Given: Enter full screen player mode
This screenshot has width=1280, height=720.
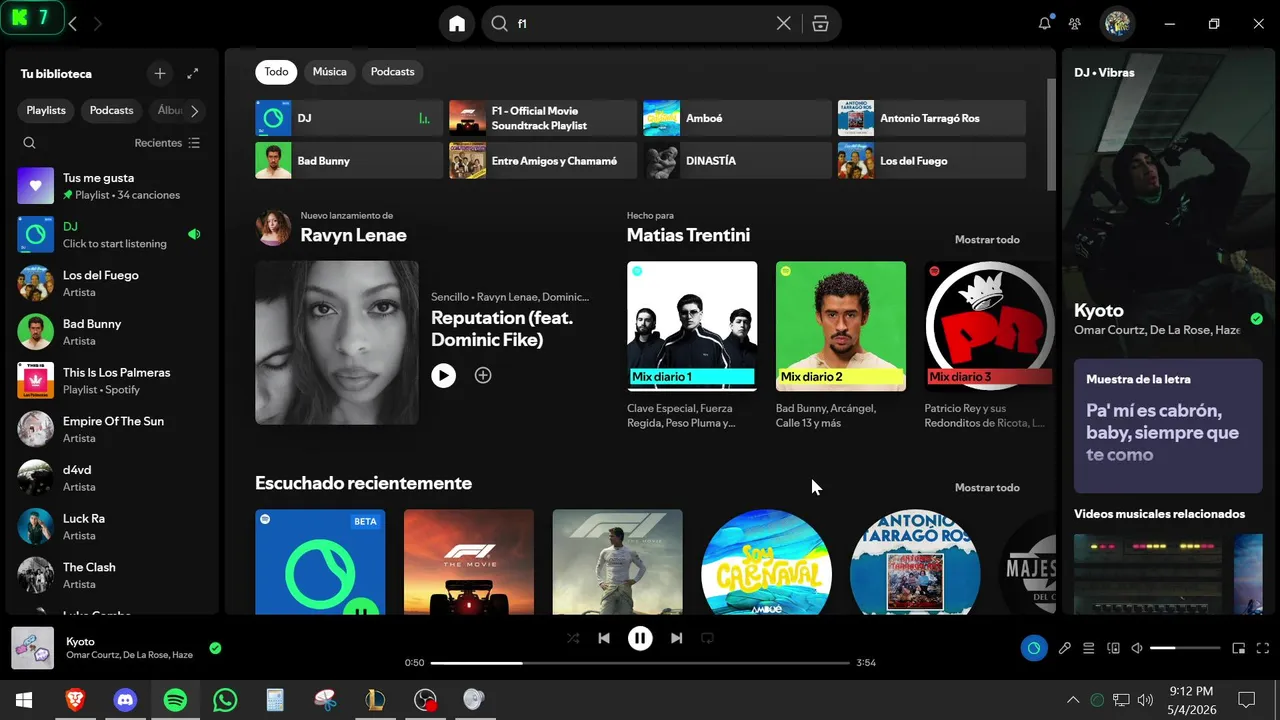Looking at the screenshot, I should pos(1263,648).
